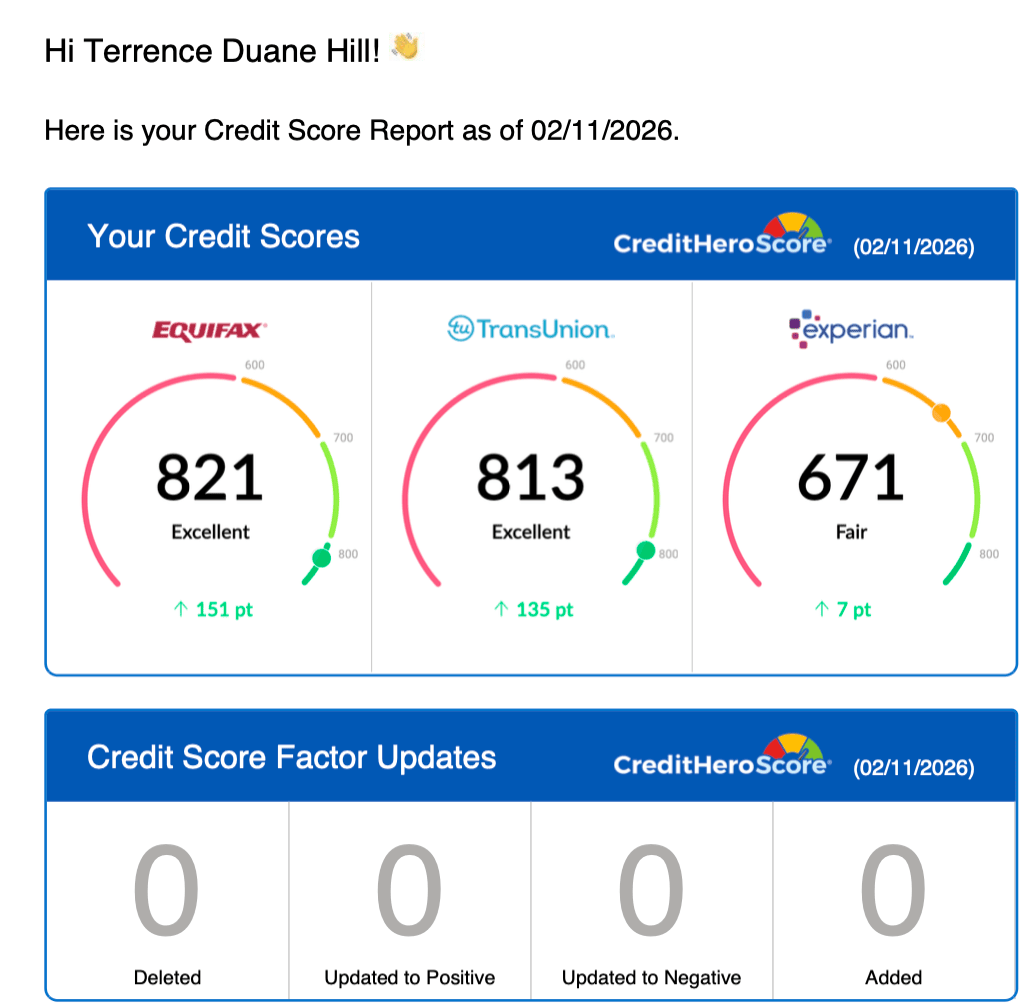The height and width of the screenshot is (1004, 1020).
Task: Click the Credit Score Factor Updates heading
Action: (291, 757)
